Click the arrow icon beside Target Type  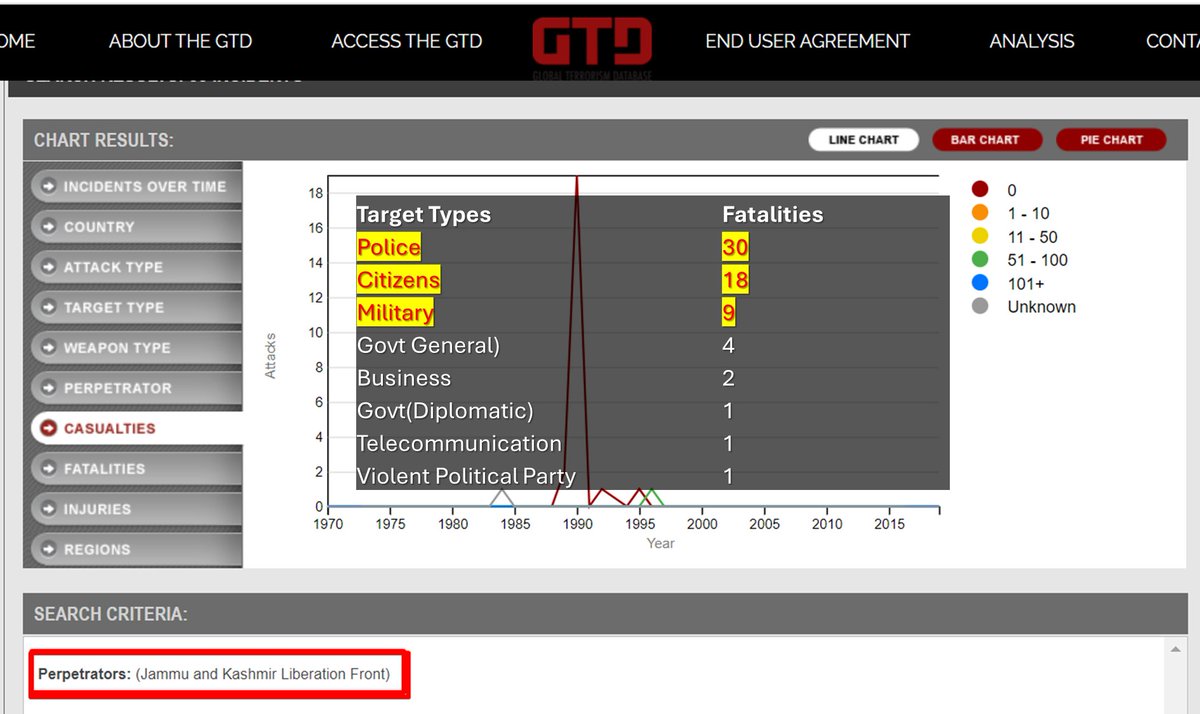pyautogui.click(x=47, y=307)
